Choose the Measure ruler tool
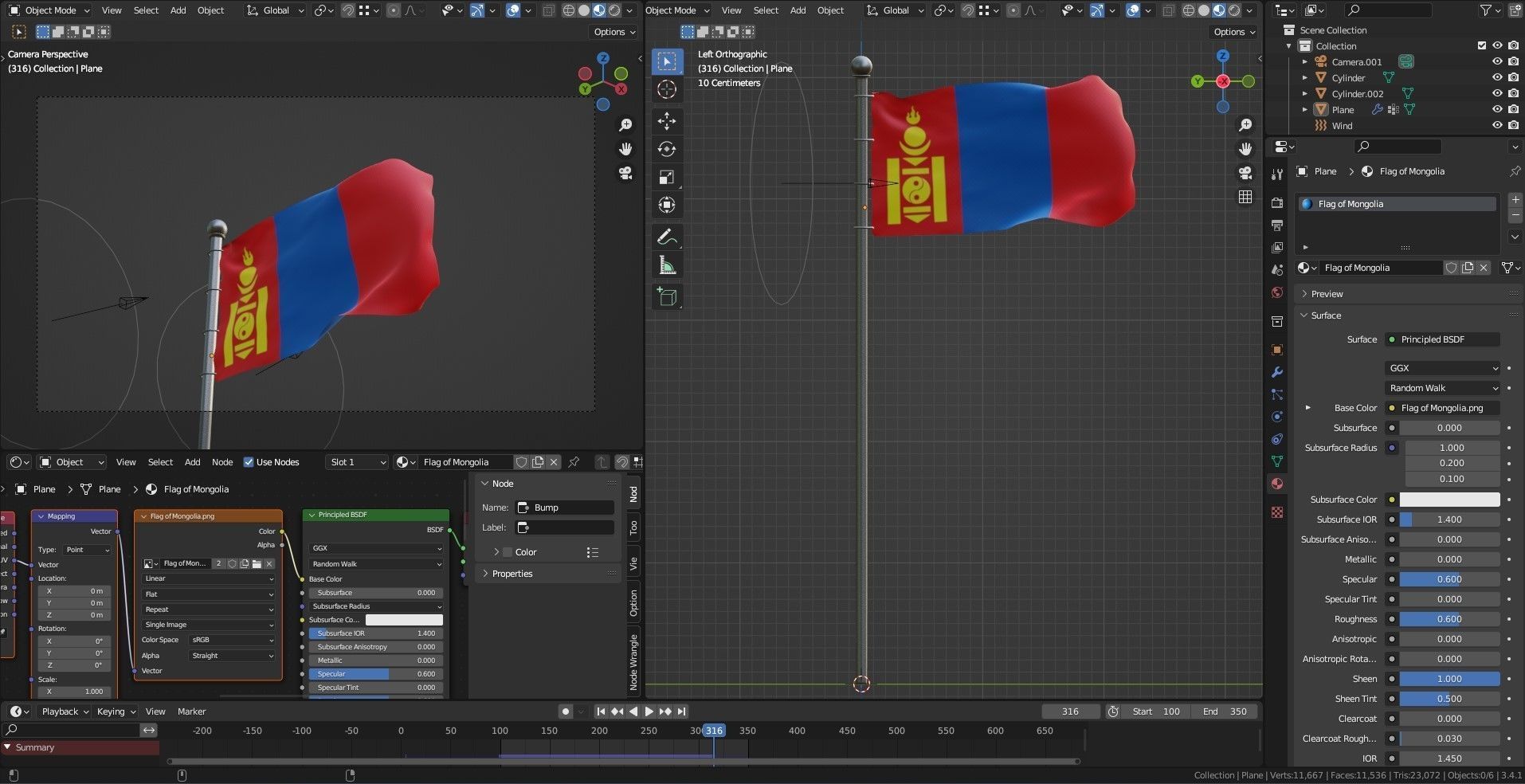Image resolution: width=1525 pixels, height=784 pixels. coord(667,265)
